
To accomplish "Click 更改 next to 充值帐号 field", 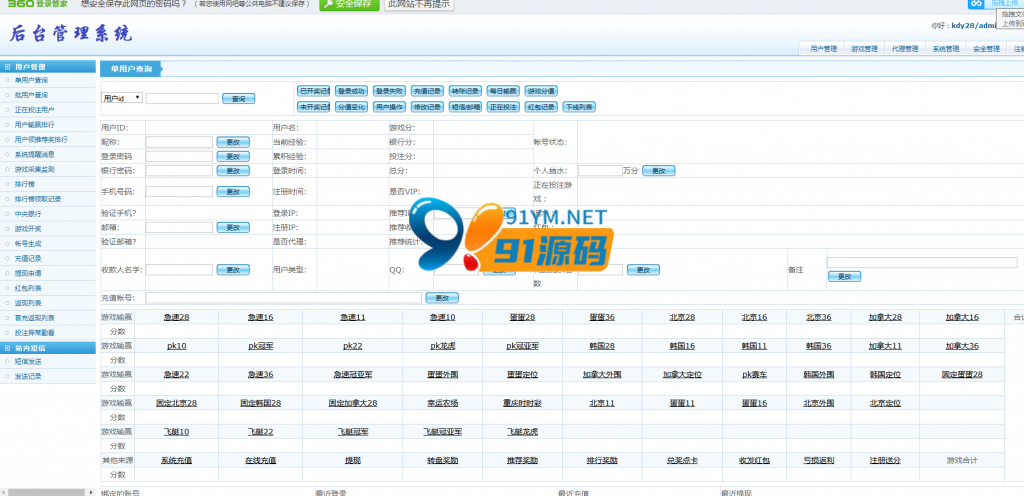I will point(442,298).
